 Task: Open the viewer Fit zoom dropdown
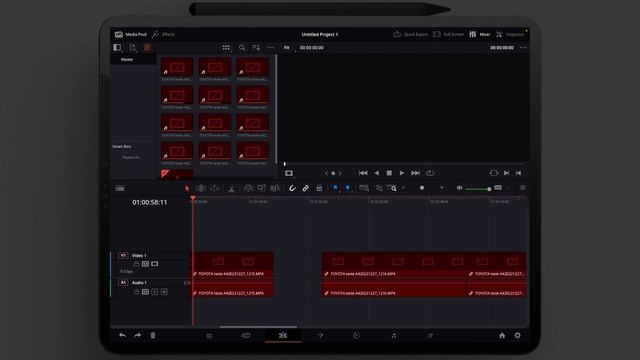click(287, 48)
